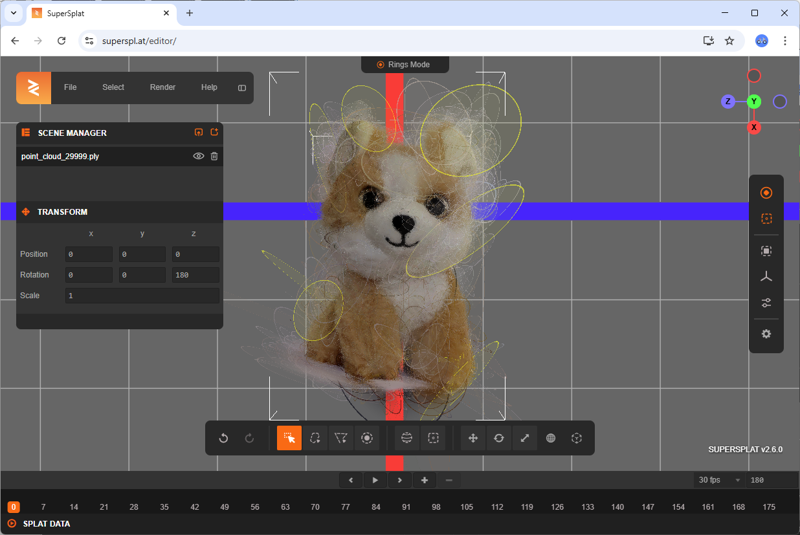Open the view options sliders panel

pyautogui.click(x=766, y=303)
